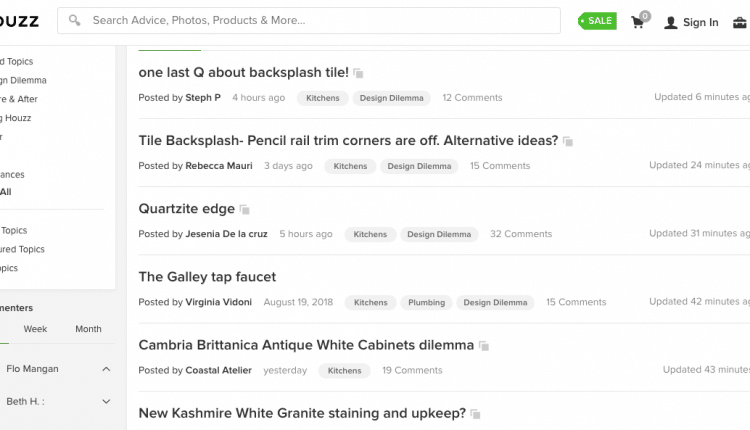Screen dimensions: 750x430
Task: Open the shopping cart icon
Action: click(639, 21)
